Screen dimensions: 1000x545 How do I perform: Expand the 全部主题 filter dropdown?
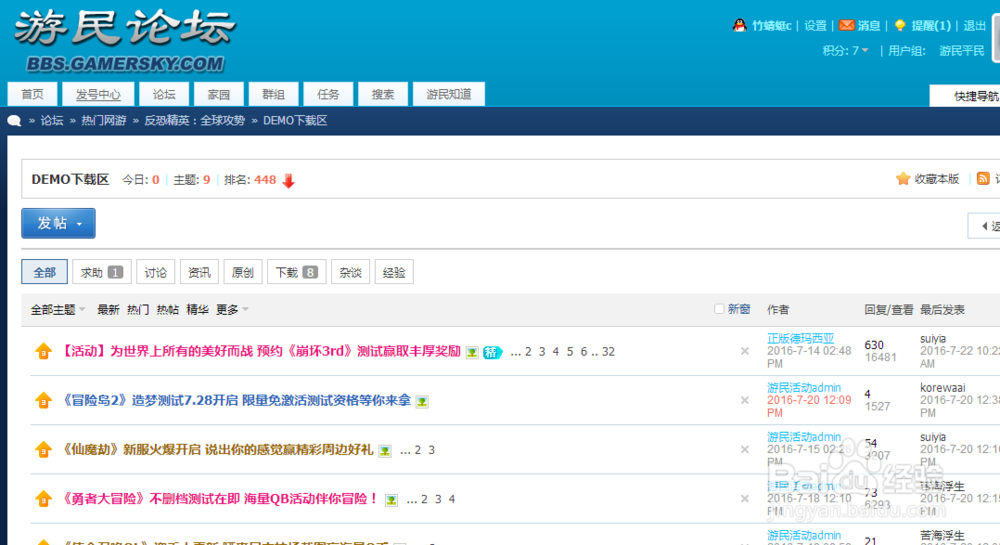coord(57,310)
